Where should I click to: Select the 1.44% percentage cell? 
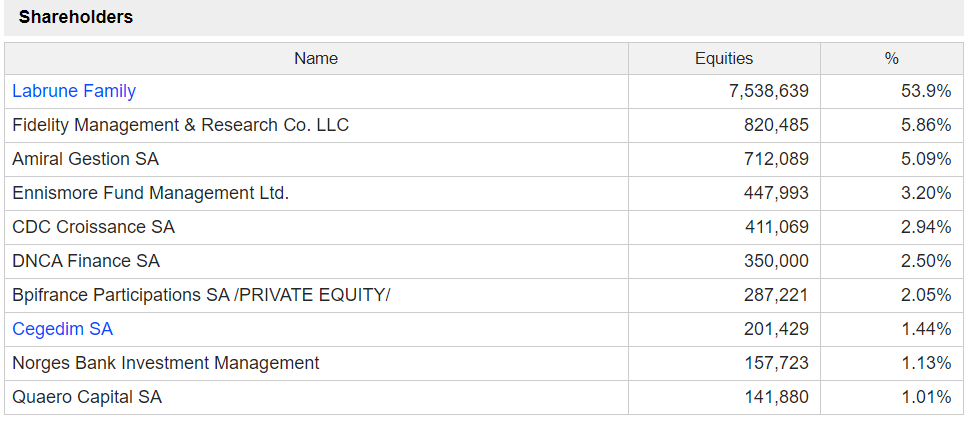tap(925, 329)
